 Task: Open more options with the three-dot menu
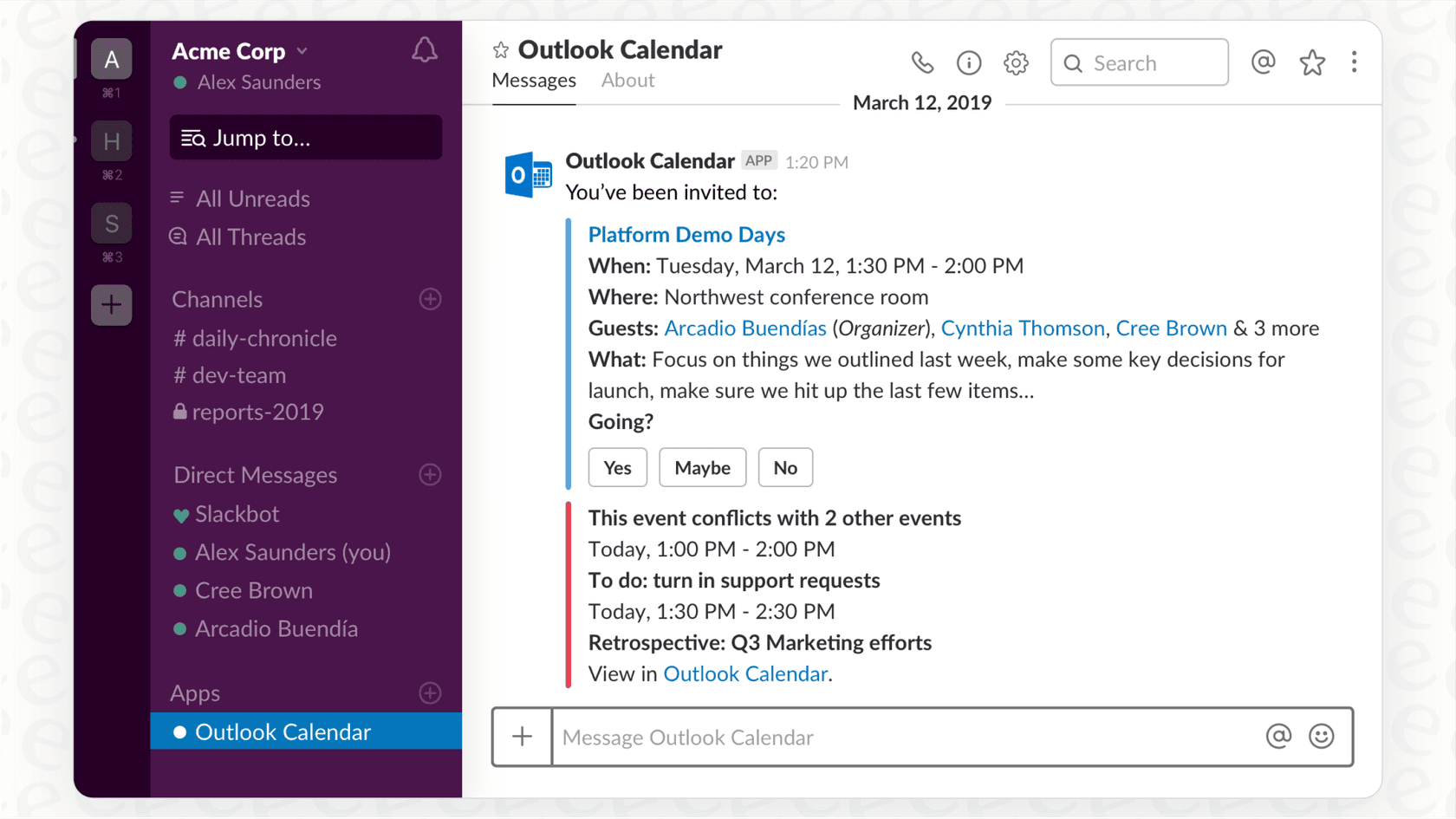point(1354,62)
